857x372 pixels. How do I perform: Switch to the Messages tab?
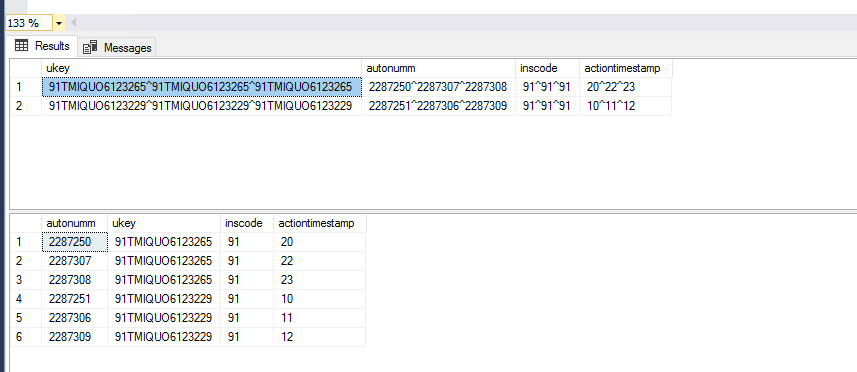tap(116, 48)
